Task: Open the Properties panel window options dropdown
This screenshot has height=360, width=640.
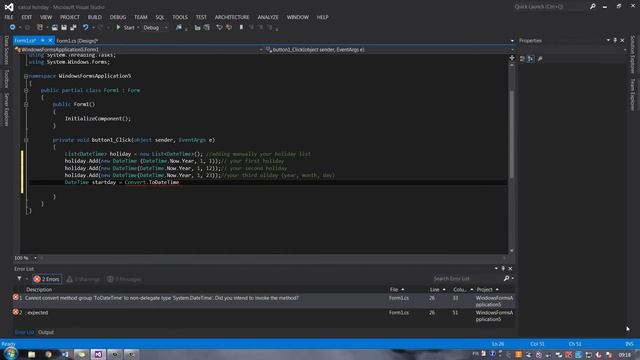Action: (x=608, y=40)
